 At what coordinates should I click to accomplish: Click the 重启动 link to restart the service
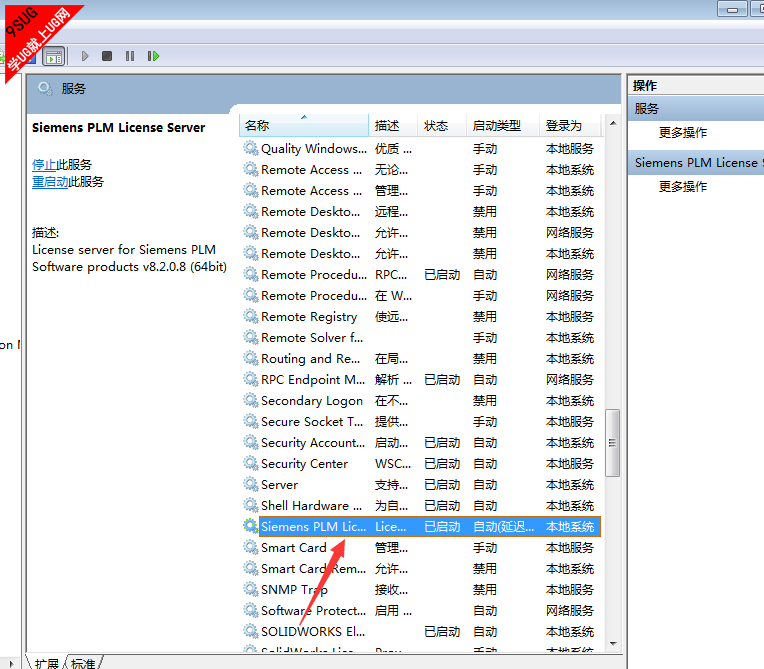coord(50,182)
